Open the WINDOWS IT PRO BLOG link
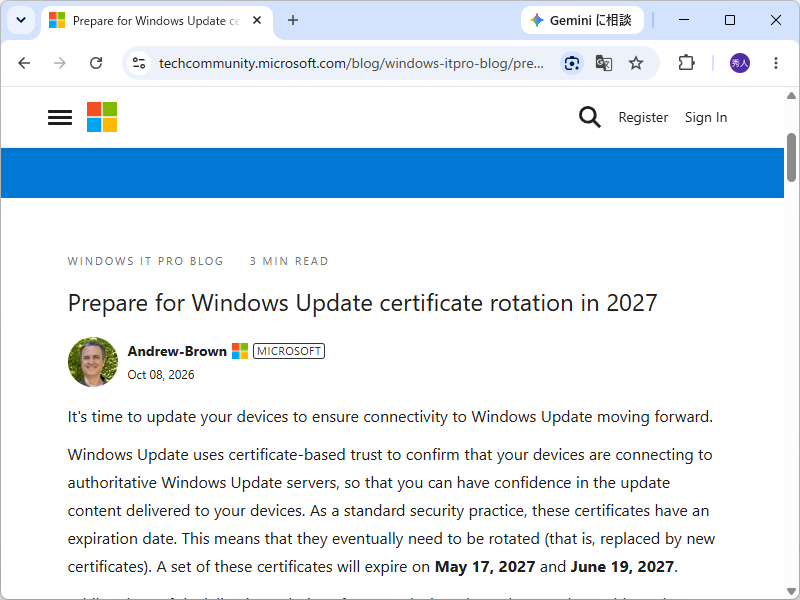This screenshot has width=800, height=600. [145, 261]
